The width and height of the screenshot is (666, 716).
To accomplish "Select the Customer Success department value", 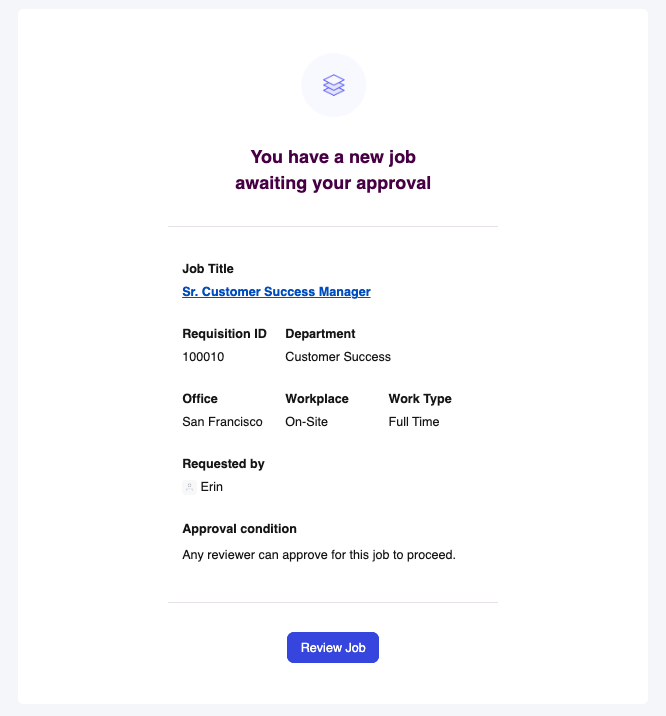I will pyautogui.click(x=338, y=357).
